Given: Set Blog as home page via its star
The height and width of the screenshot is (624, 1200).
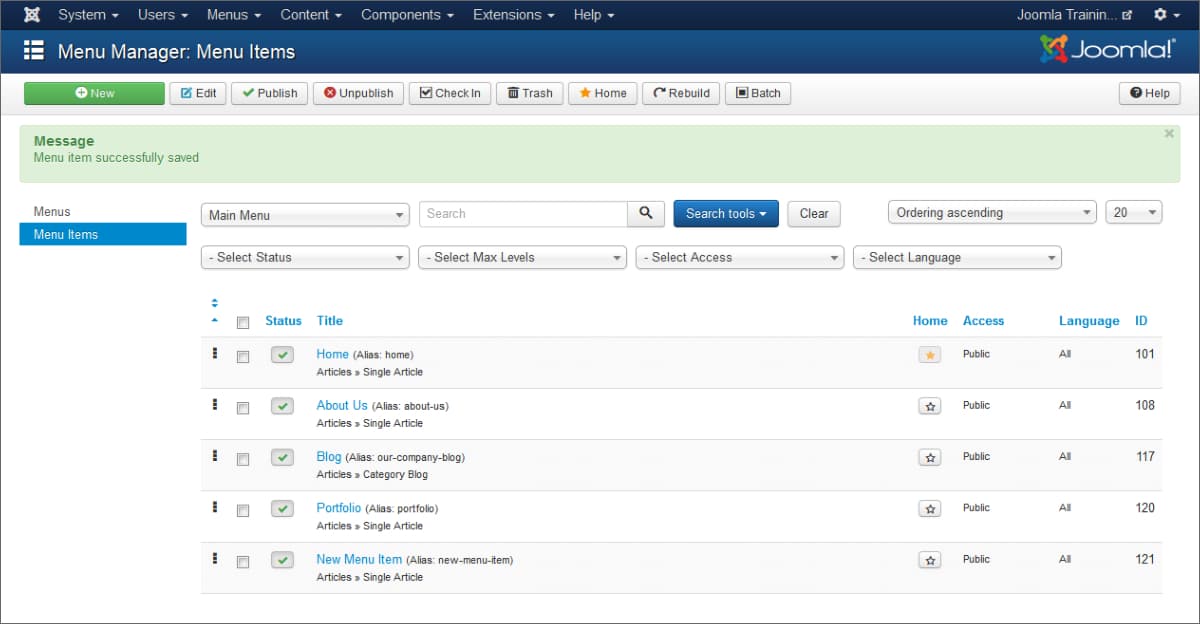Looking at the screenshot, I should [x=929, y=457].
